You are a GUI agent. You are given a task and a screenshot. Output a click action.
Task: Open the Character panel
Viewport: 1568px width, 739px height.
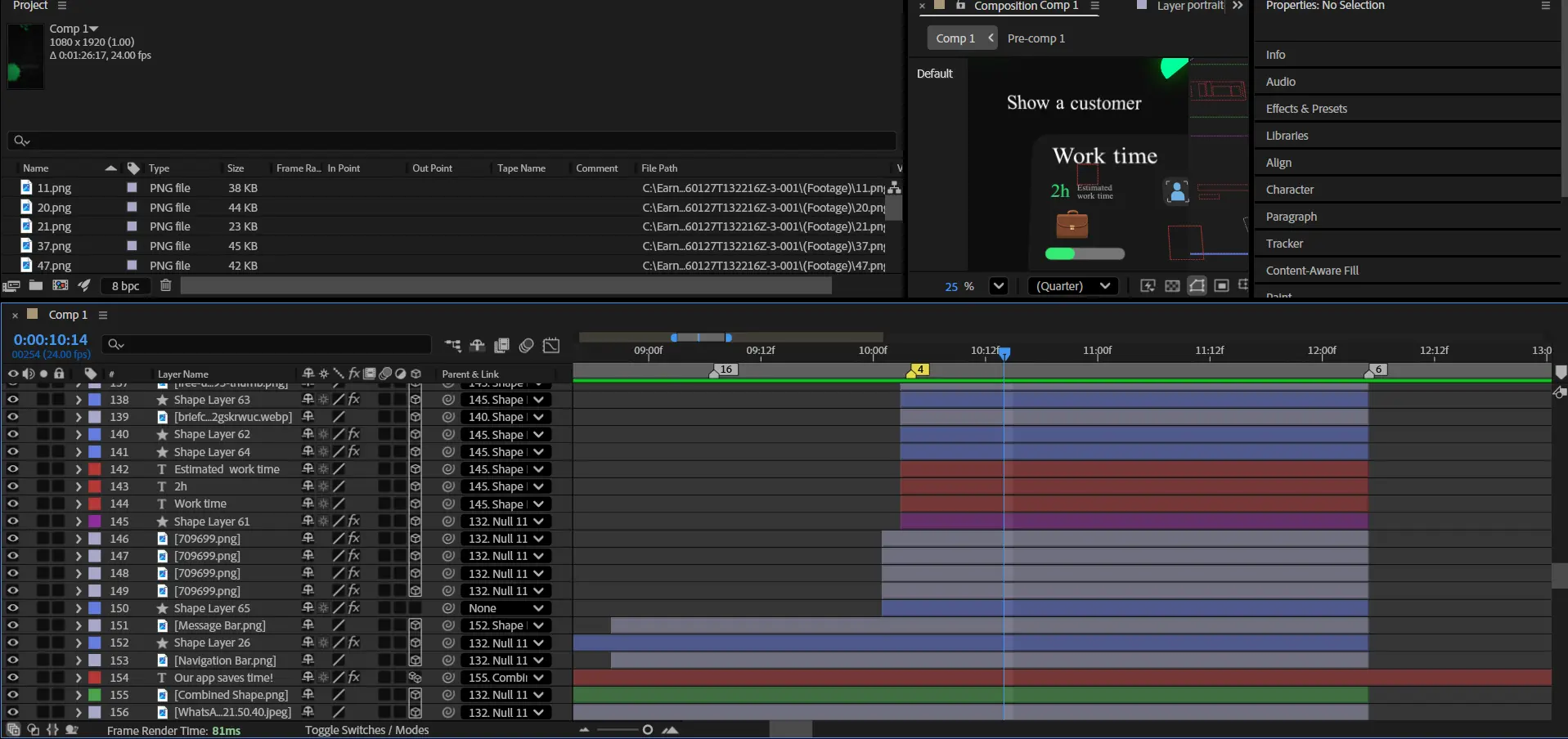[1290, 190]
